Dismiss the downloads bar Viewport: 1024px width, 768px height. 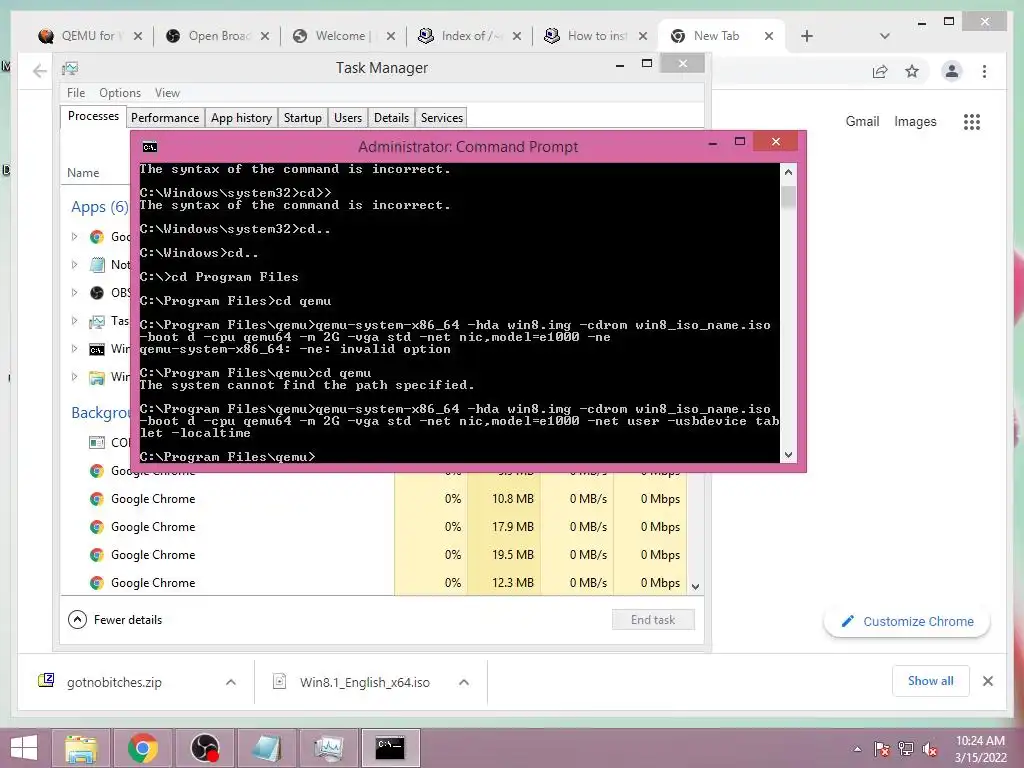click(x=987, y=681)
